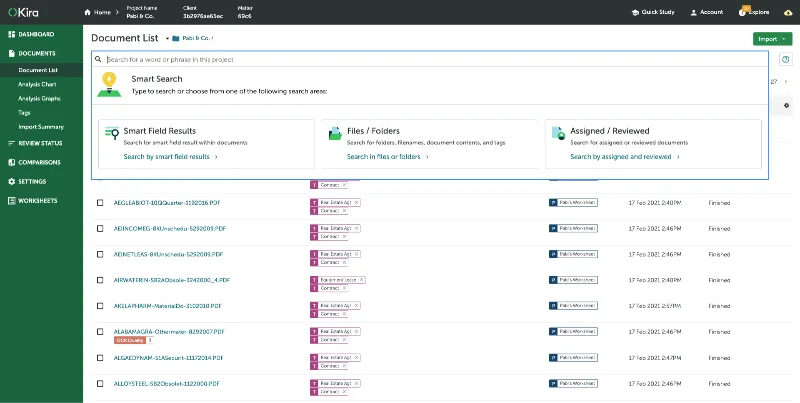
Task: Select checkbox for AEGLEABIOT-10QQuarter document
Action: point(100,202)
